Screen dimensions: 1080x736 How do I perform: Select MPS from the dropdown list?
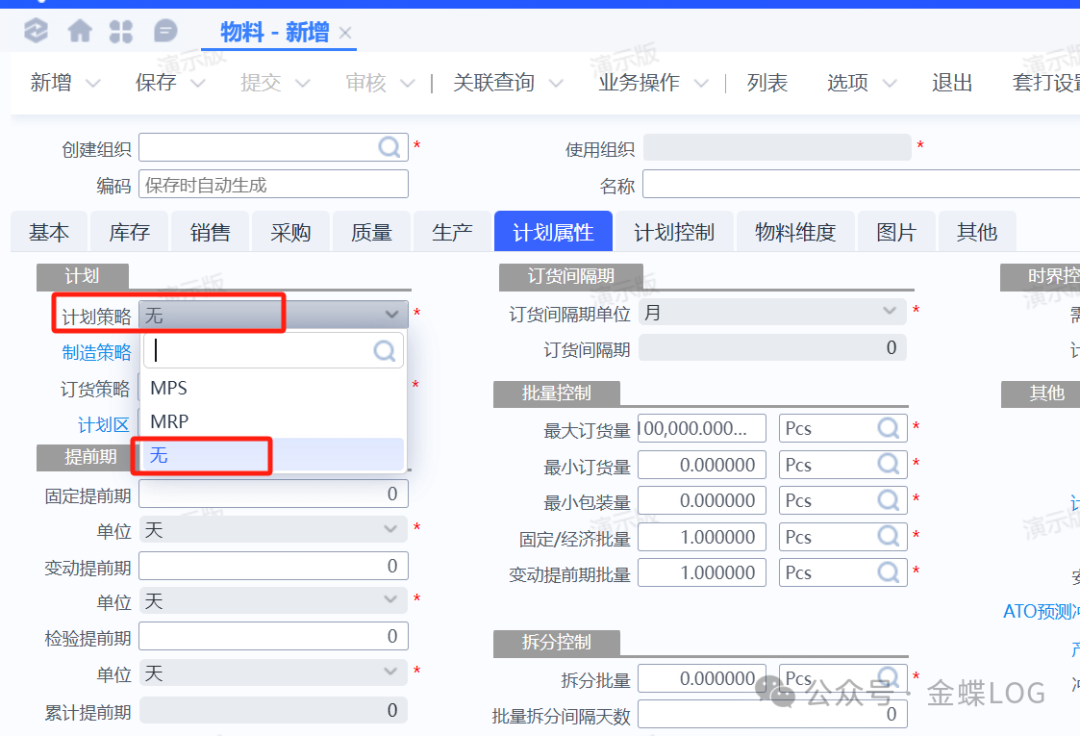pos(169,388)
